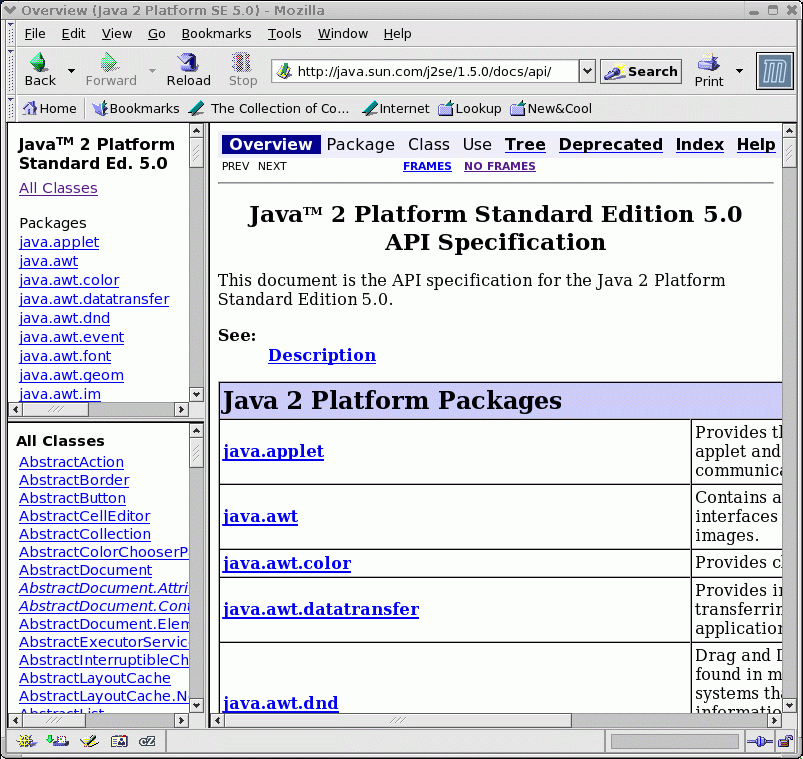Open the View menu

116,34
